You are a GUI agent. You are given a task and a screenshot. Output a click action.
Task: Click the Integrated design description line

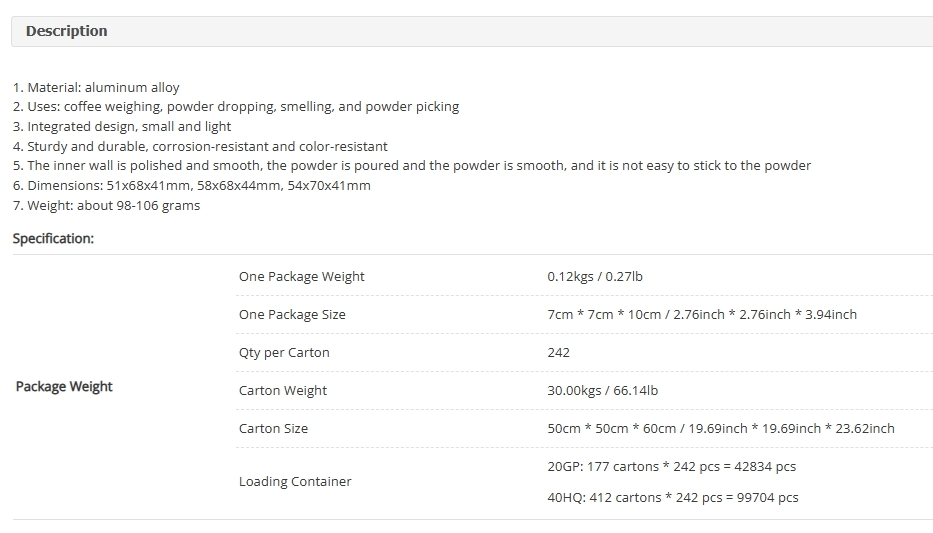122,126
